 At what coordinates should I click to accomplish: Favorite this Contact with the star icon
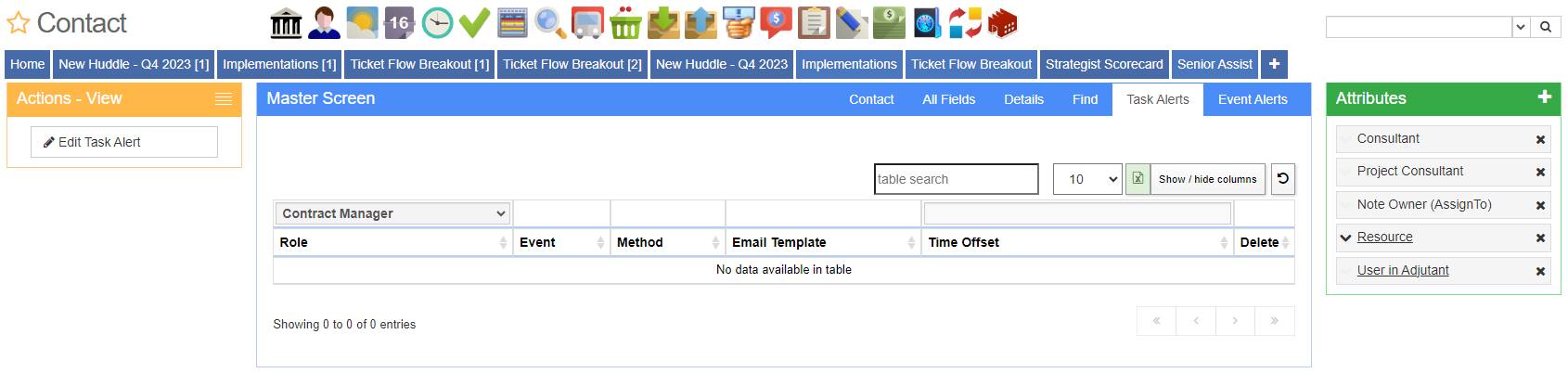tap(19, 23)
